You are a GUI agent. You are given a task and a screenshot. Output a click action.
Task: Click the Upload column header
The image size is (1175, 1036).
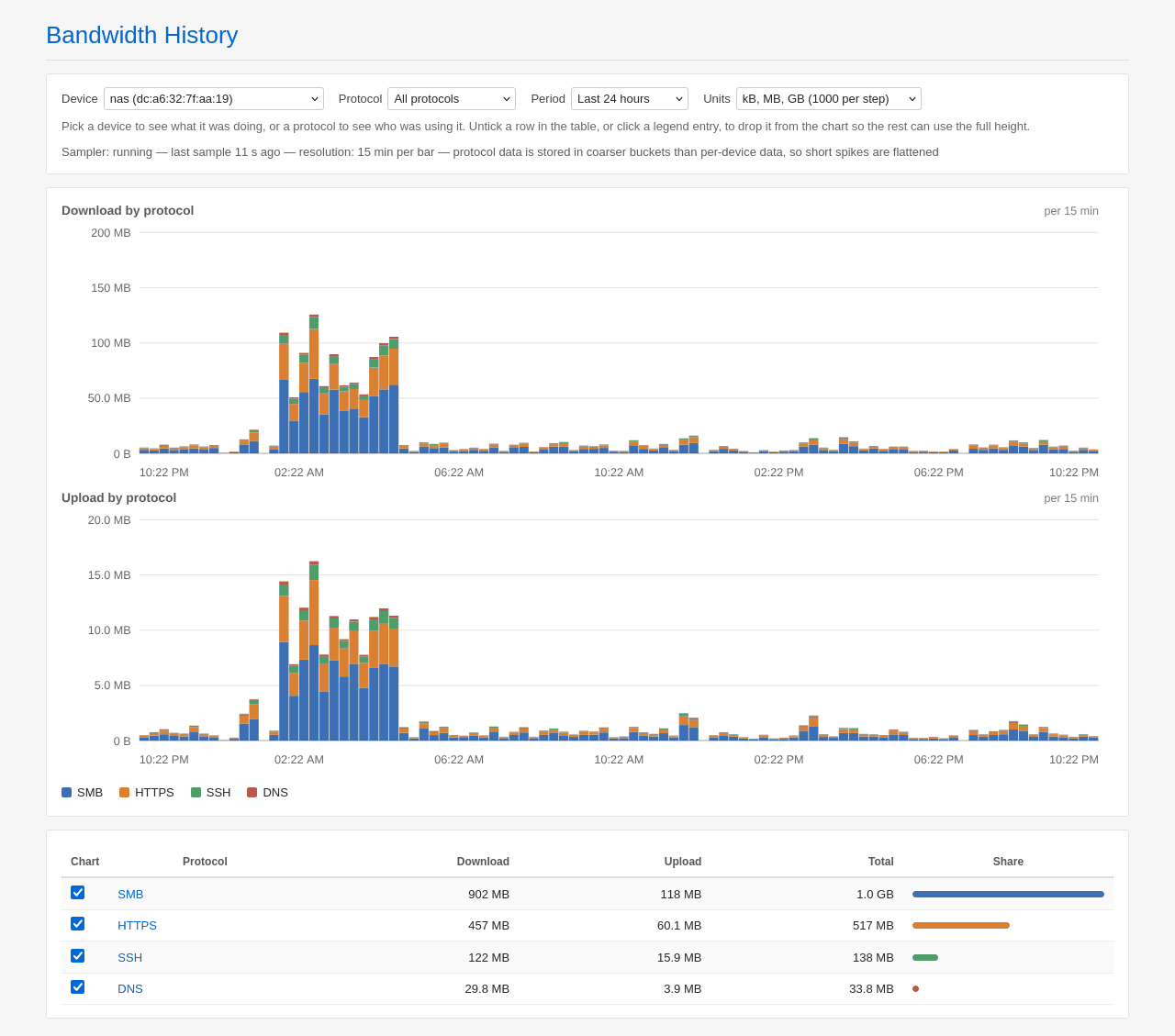683,862
